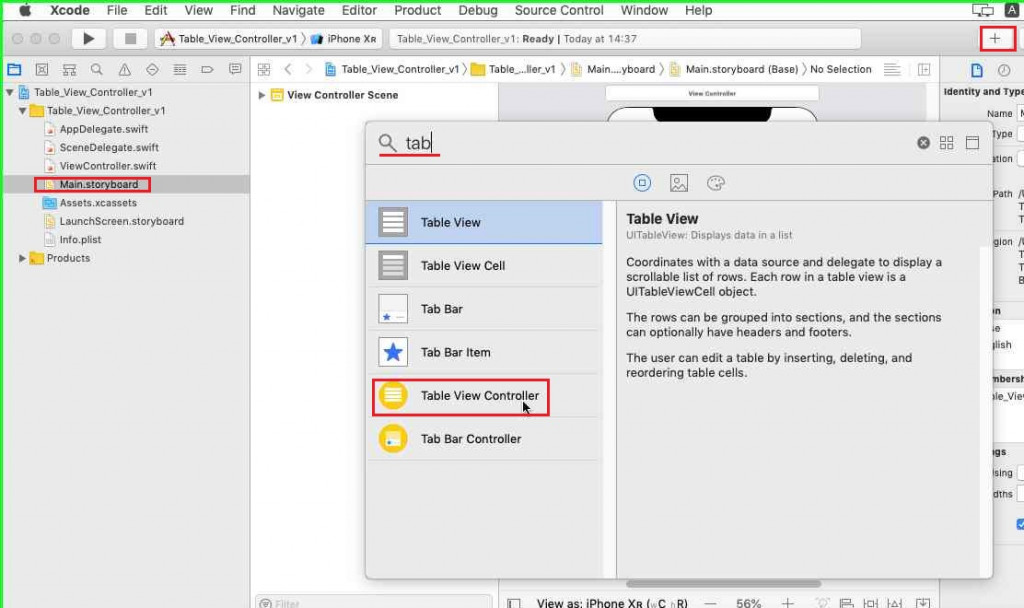1024x608 pixels.
Task: Open the Report navigator
Action: click(x=235, y=69)
